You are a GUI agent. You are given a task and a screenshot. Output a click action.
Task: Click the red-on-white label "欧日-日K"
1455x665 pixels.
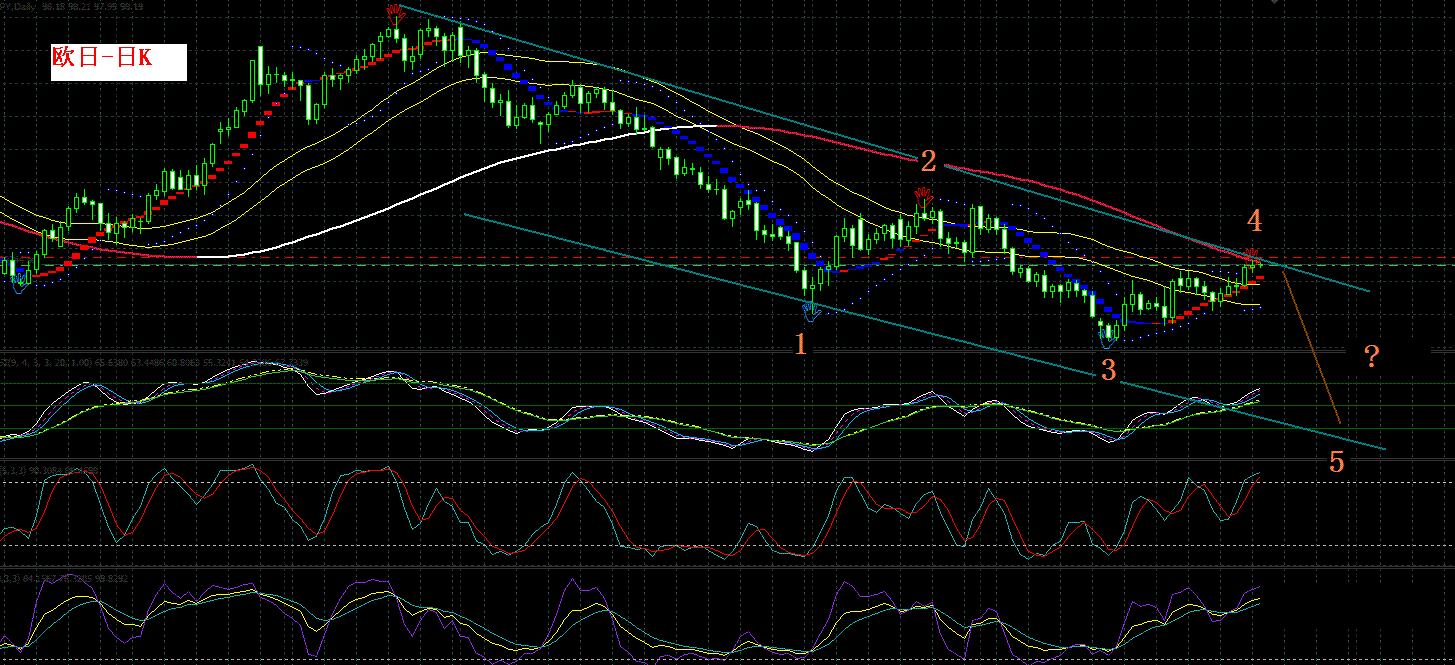pyautogui.click(x=118, y=61)
